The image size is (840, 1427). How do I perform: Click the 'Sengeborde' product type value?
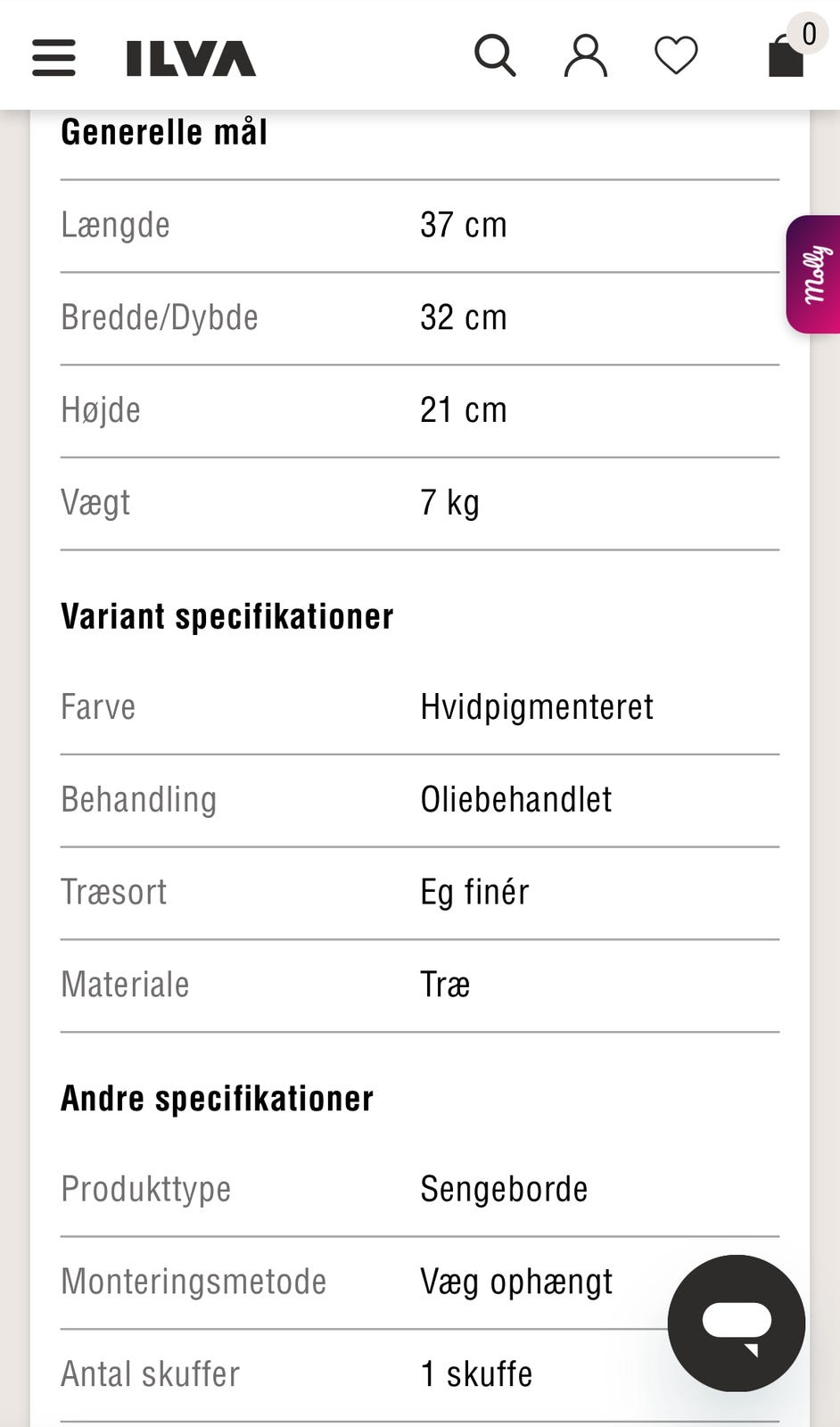point(504,1188)
